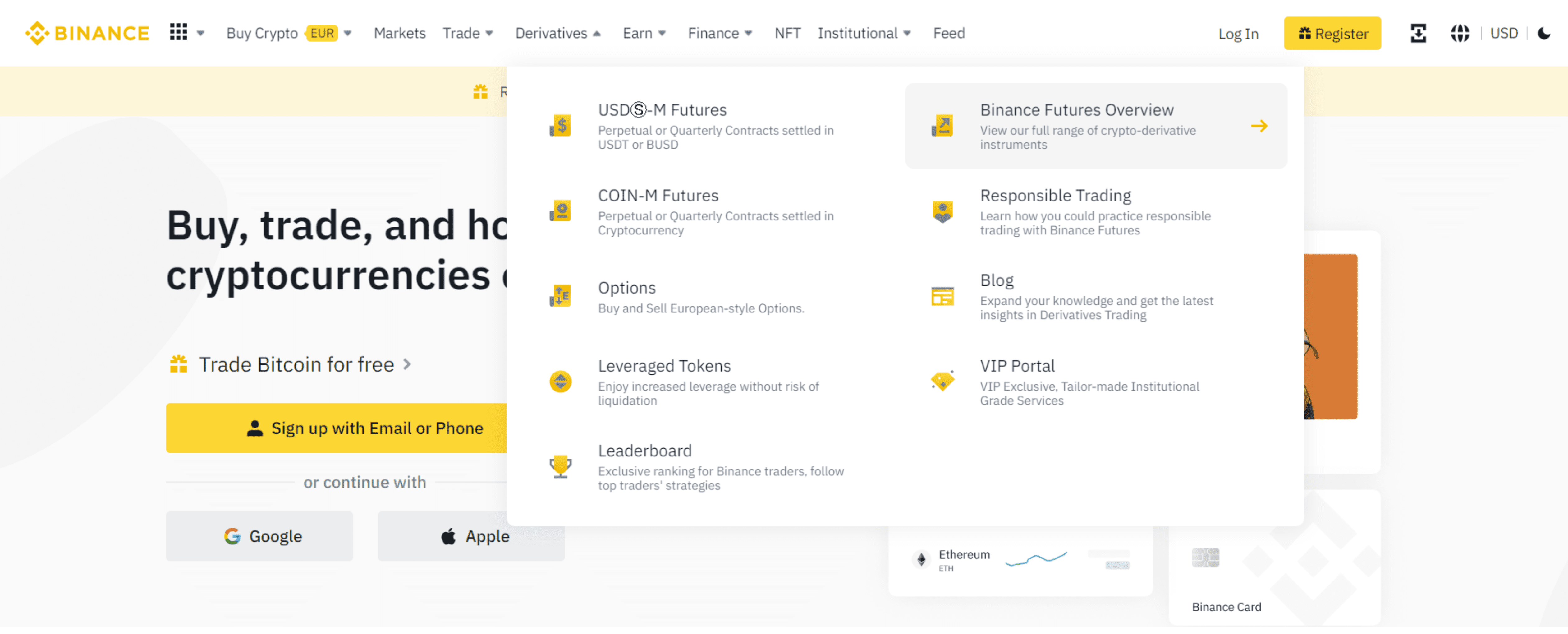Continue with Apple
The height and width of the screenshot is (634, 1568).
coord(471,536)
